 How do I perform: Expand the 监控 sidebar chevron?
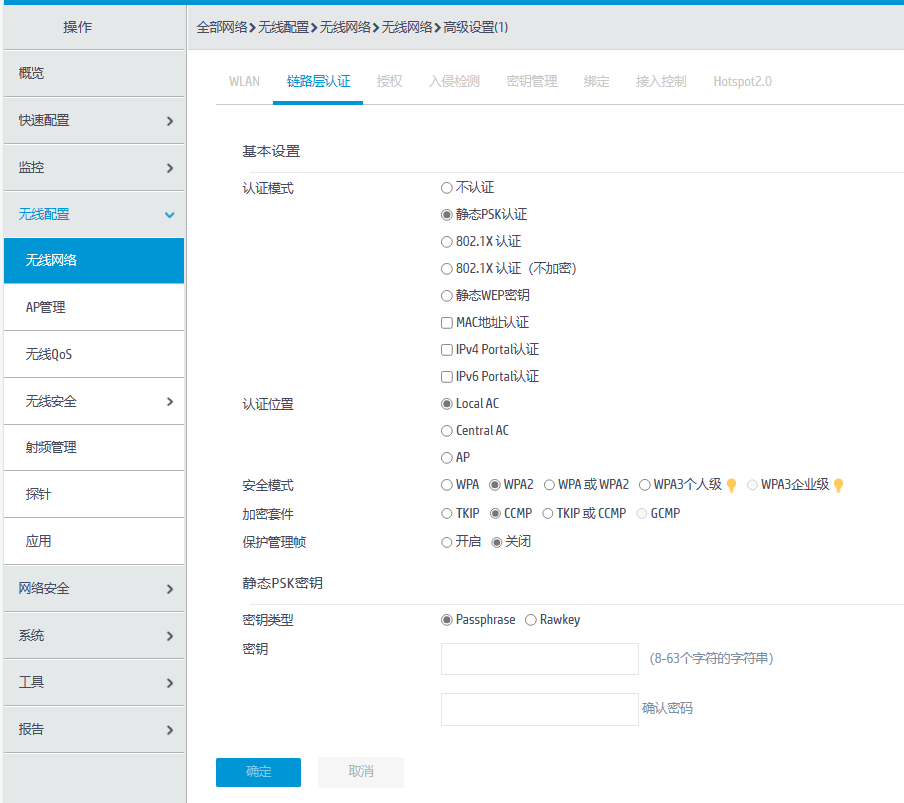pyautogui.click(x=170, y=168)
